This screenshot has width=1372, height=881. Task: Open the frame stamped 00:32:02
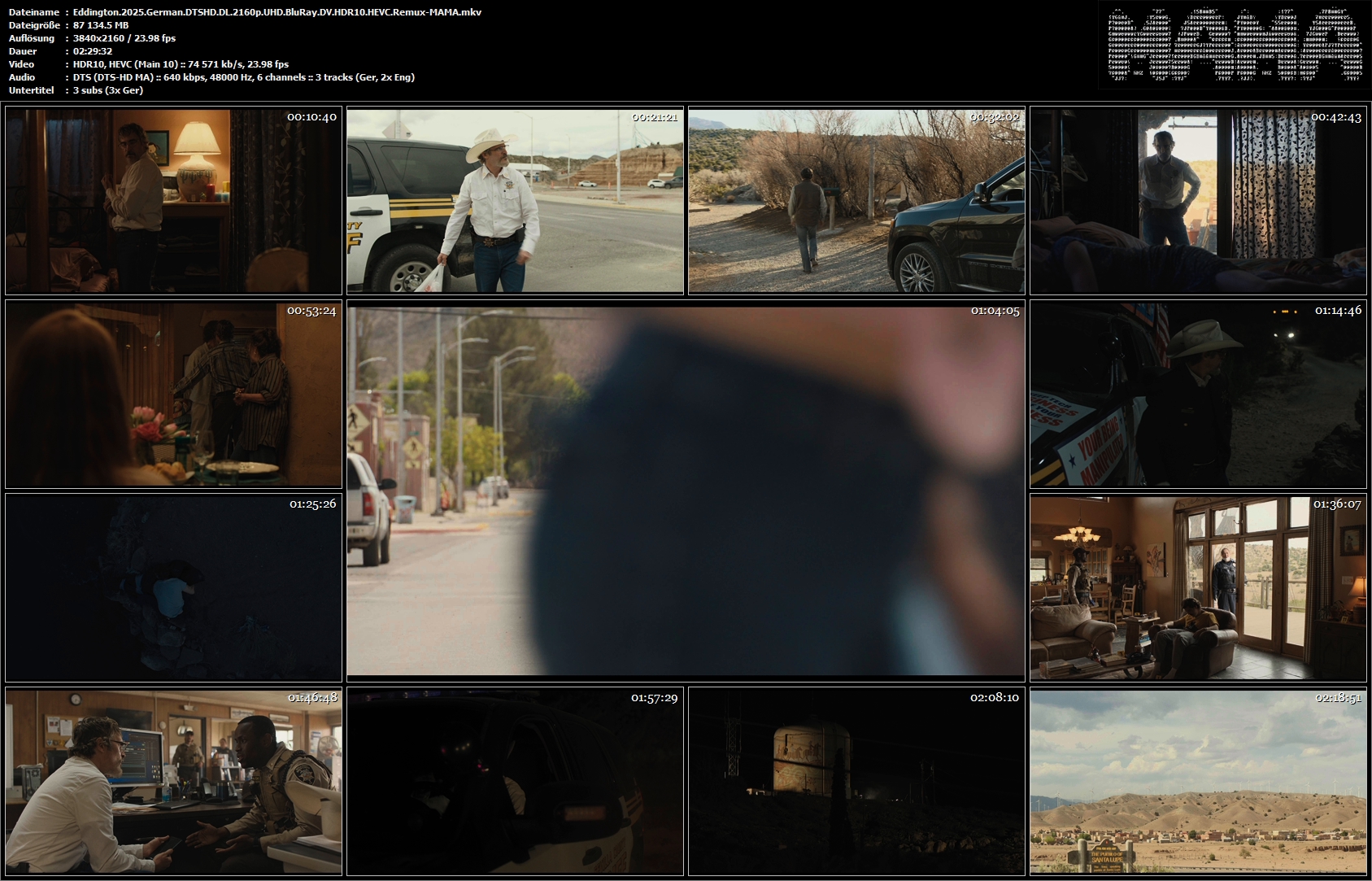(x=856, y=201)
